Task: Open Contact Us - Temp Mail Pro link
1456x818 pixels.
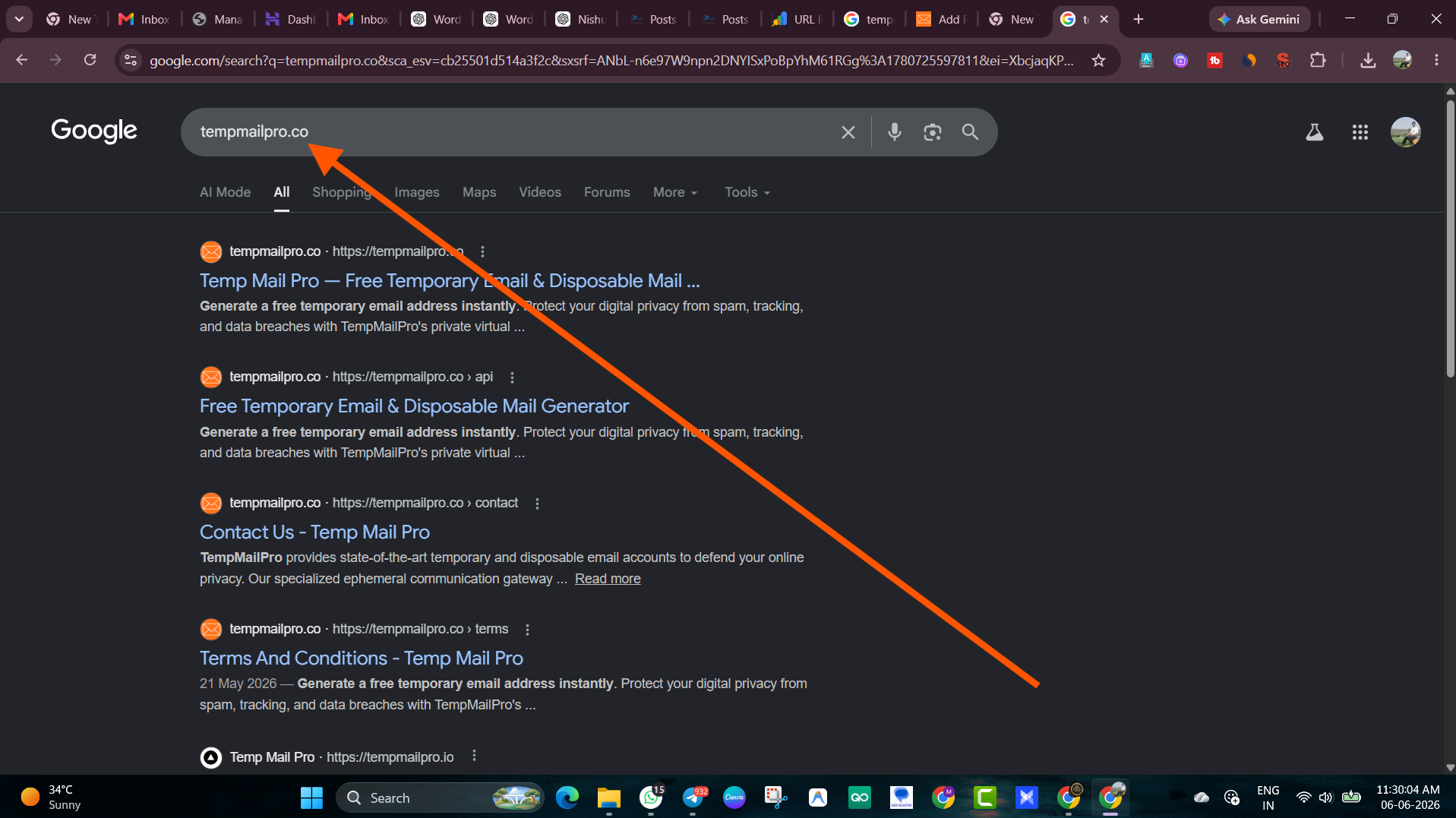Action: [314, 532]
